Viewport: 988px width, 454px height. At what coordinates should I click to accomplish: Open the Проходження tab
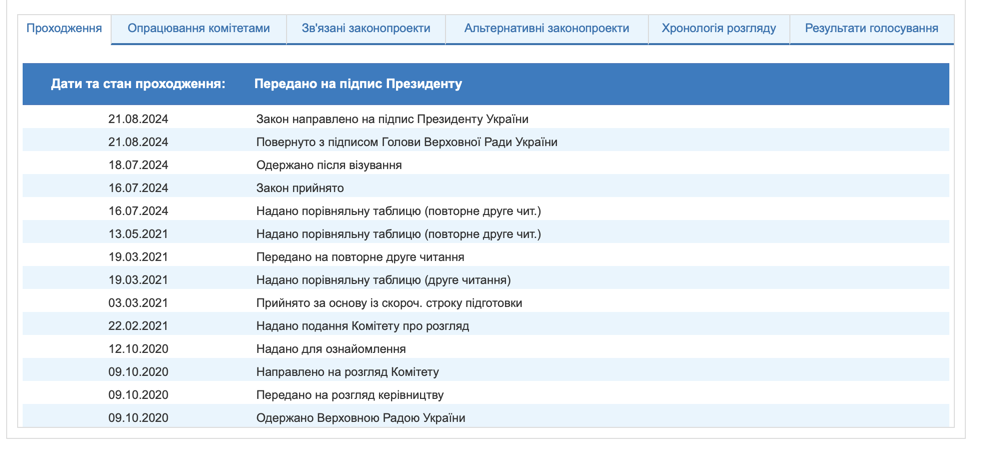tap(64, 28)
